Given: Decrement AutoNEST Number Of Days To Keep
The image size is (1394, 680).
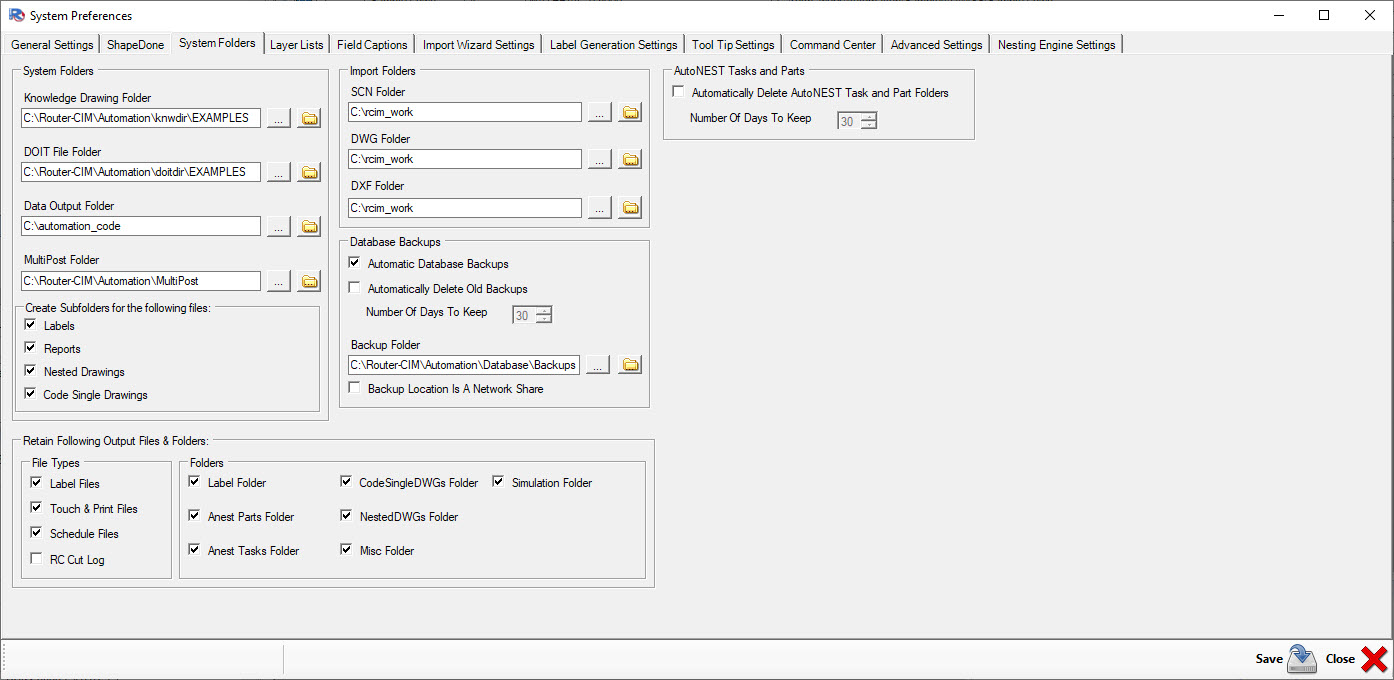Looking at the screenshot, I should (870, 124).
